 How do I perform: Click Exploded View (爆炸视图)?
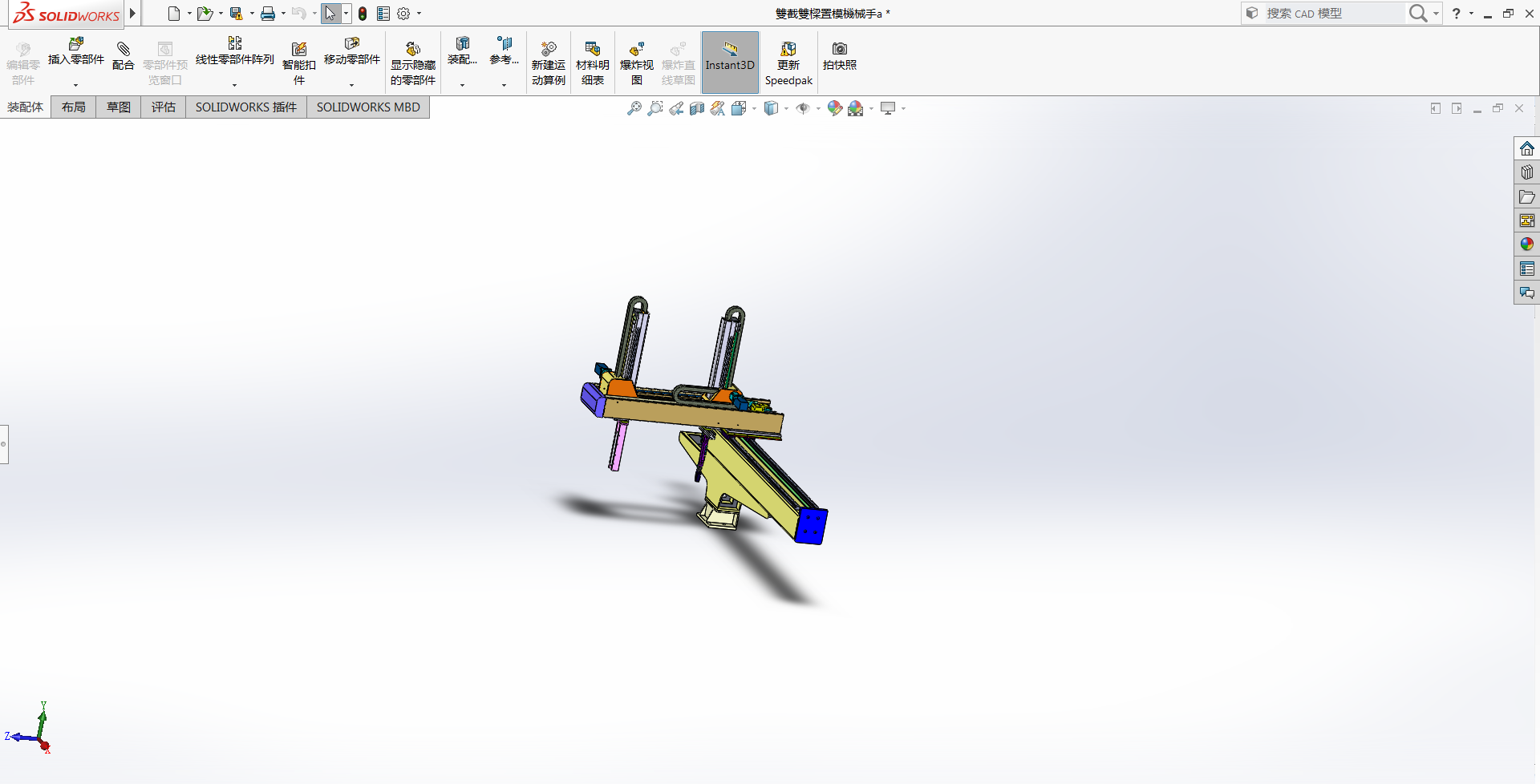(x=637, y=63)
